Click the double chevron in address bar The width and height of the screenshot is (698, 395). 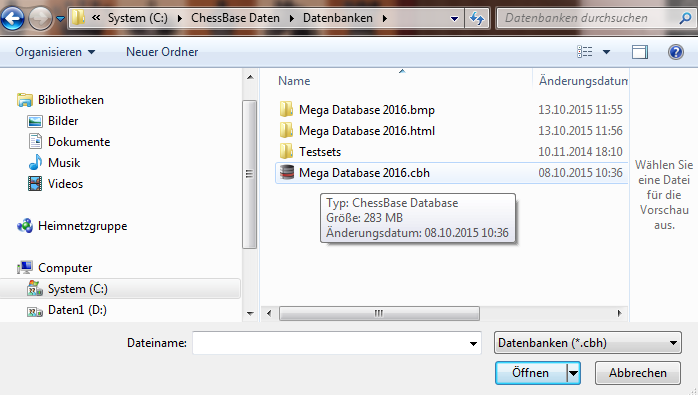pos(96,18)
